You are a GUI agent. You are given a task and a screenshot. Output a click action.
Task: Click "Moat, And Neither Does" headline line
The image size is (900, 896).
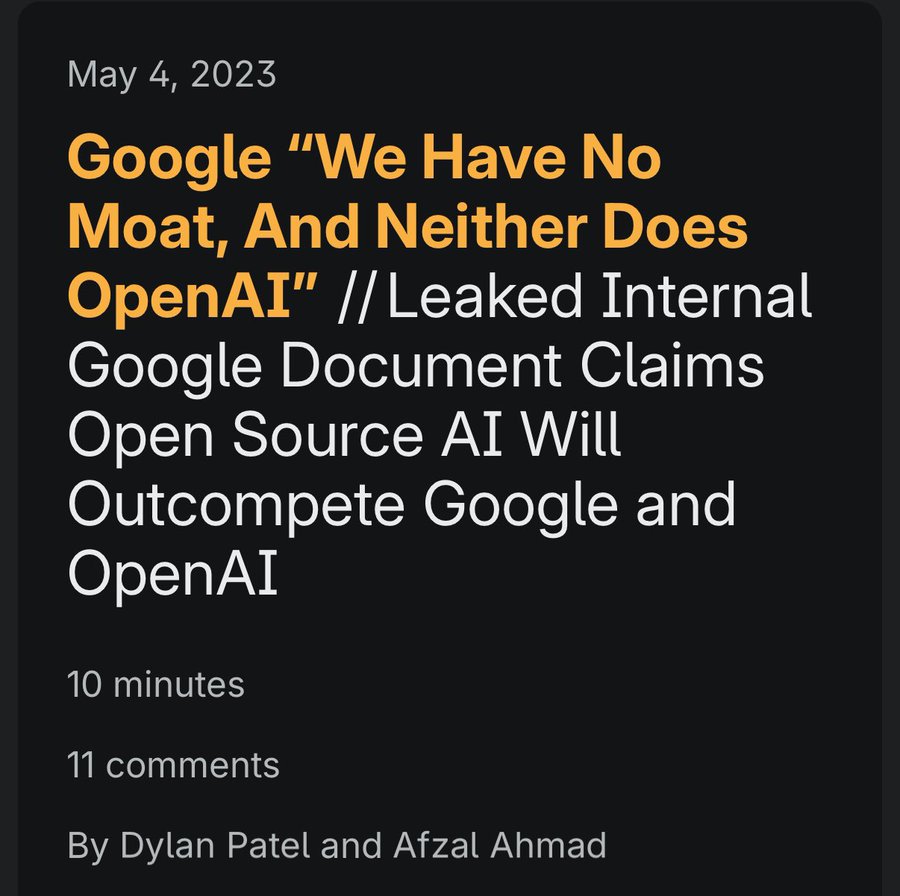point(407,229)
